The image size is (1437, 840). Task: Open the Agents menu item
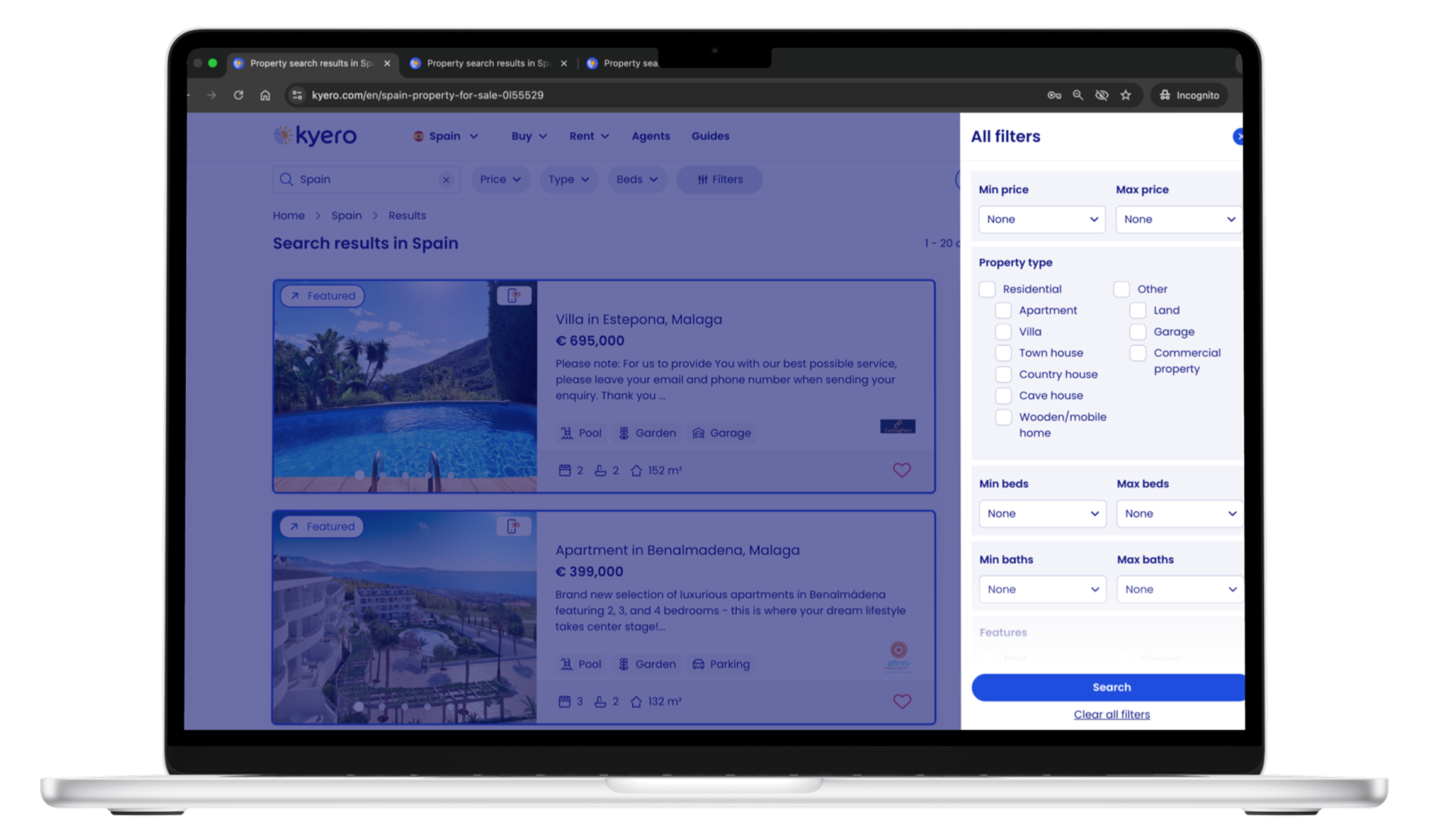650,136
